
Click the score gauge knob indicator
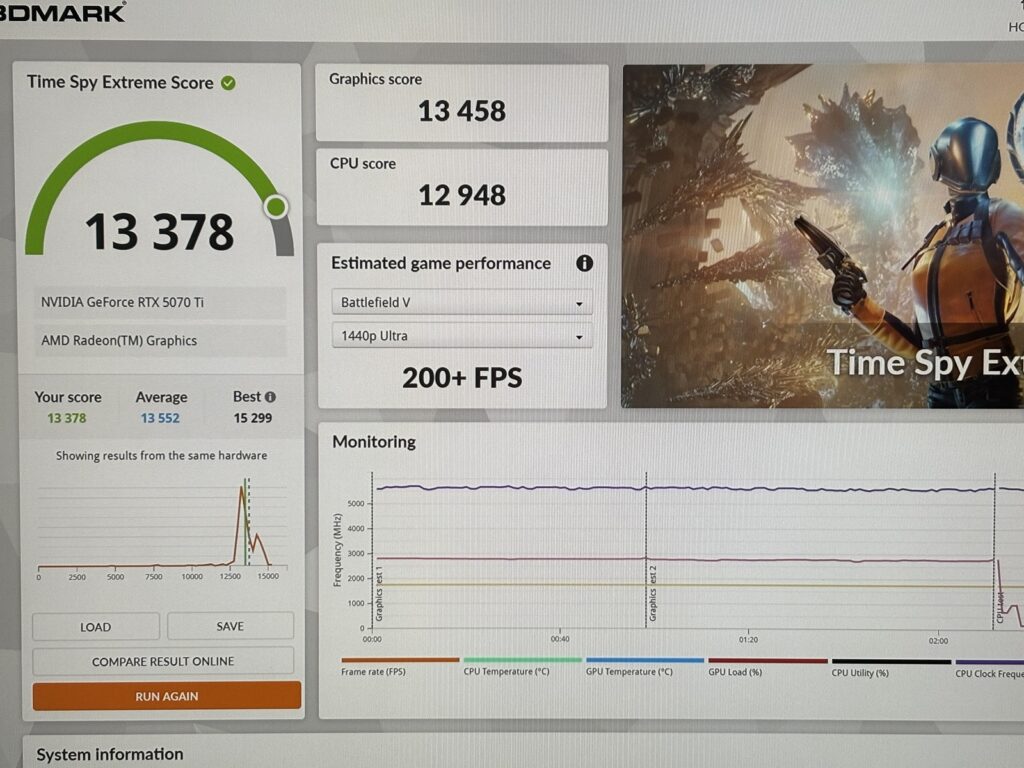click(x=276, y=207)
